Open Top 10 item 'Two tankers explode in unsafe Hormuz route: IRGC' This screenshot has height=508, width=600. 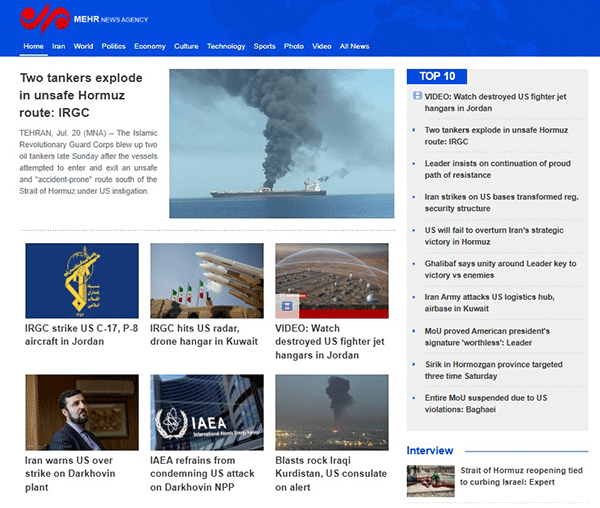tap(496, 136)
